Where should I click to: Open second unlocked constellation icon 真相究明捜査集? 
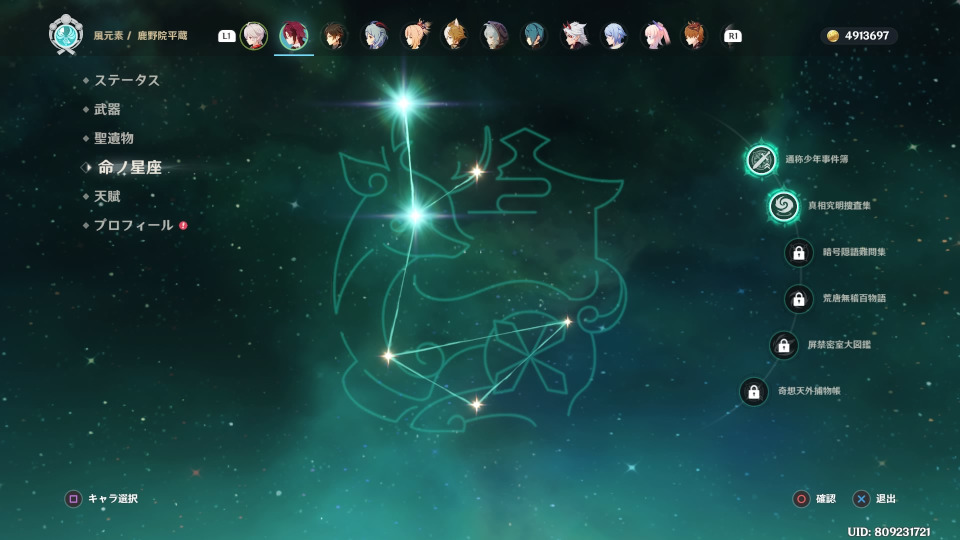pos(784,206)
